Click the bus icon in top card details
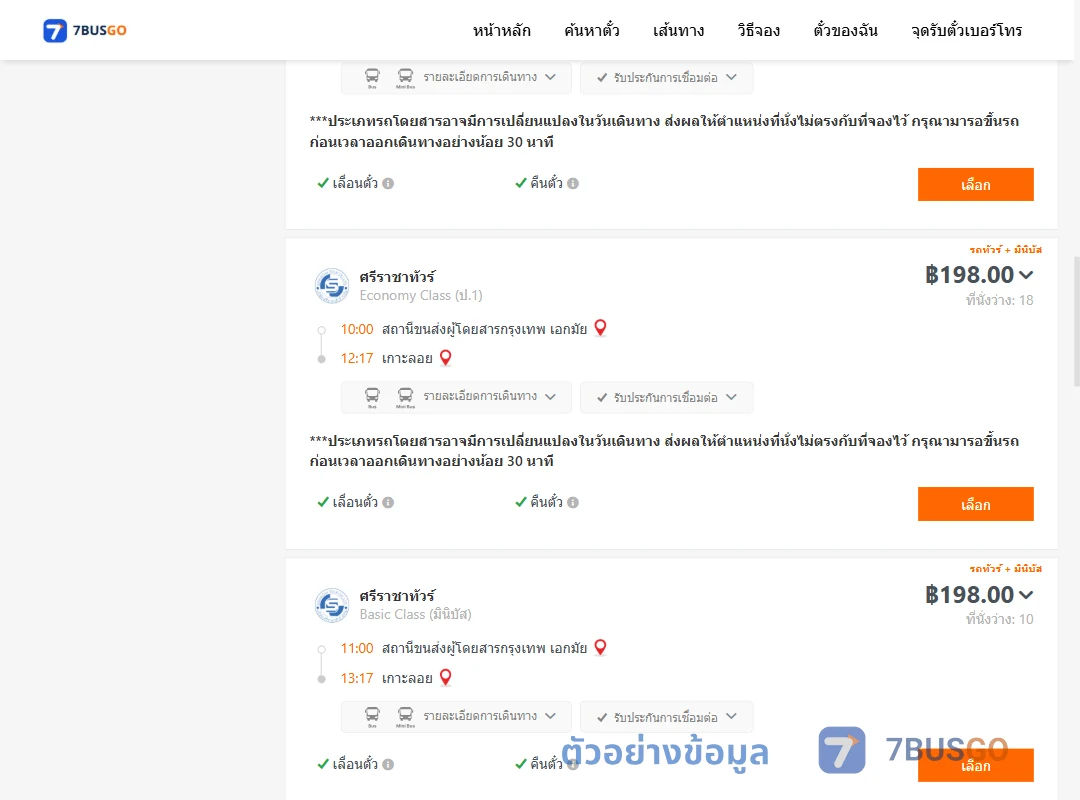 [x=372, y=77]
